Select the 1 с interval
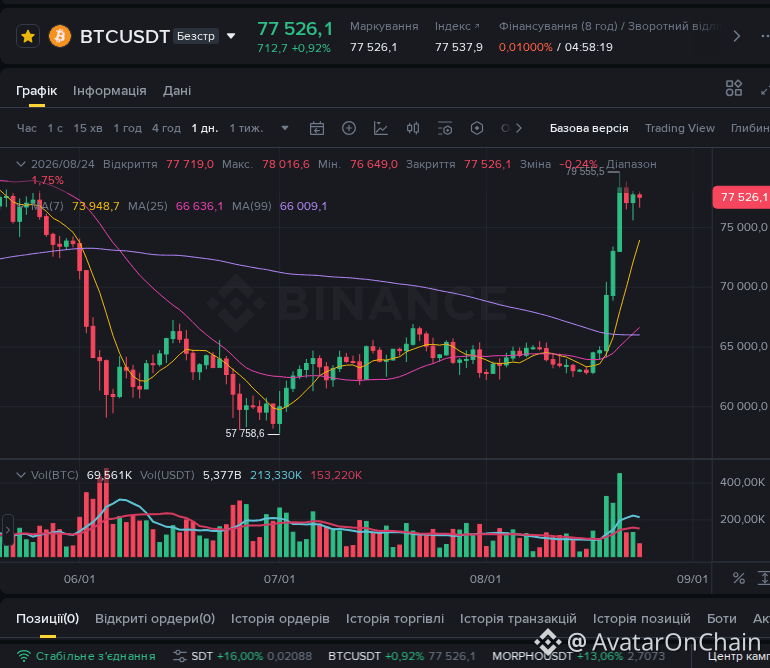Viewport: 770px width, 668px height. [55, 128]
